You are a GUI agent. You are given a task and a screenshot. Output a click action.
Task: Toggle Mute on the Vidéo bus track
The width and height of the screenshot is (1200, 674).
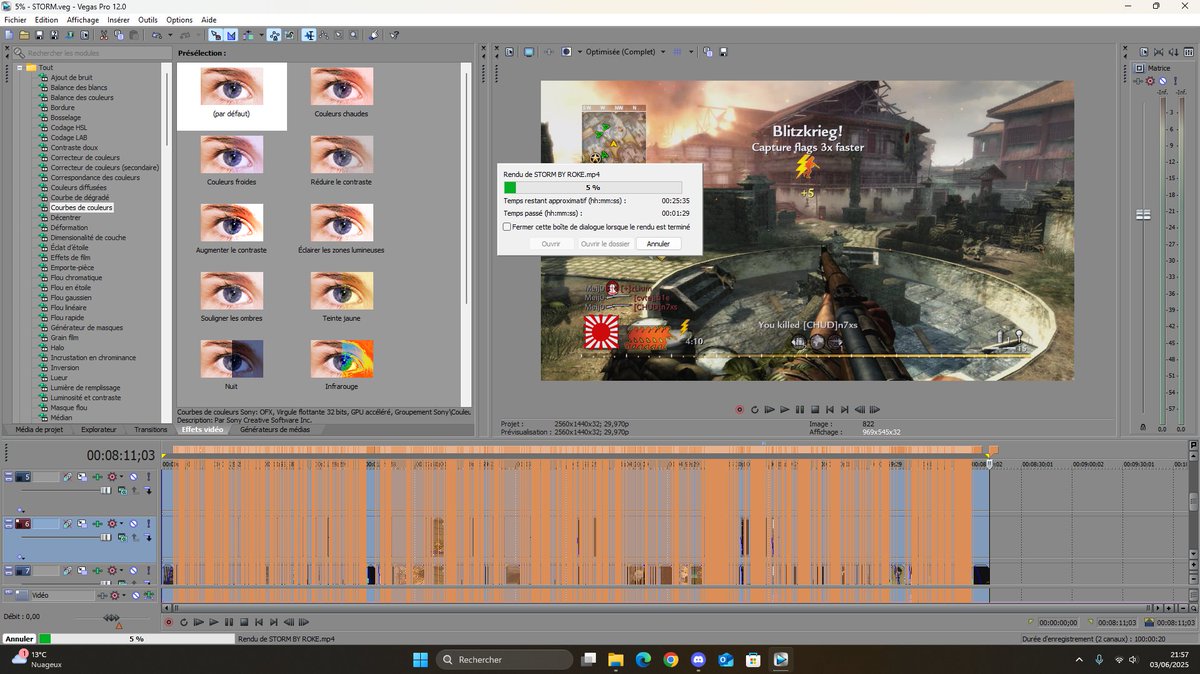pyautogui.click(x=136, y=595)
